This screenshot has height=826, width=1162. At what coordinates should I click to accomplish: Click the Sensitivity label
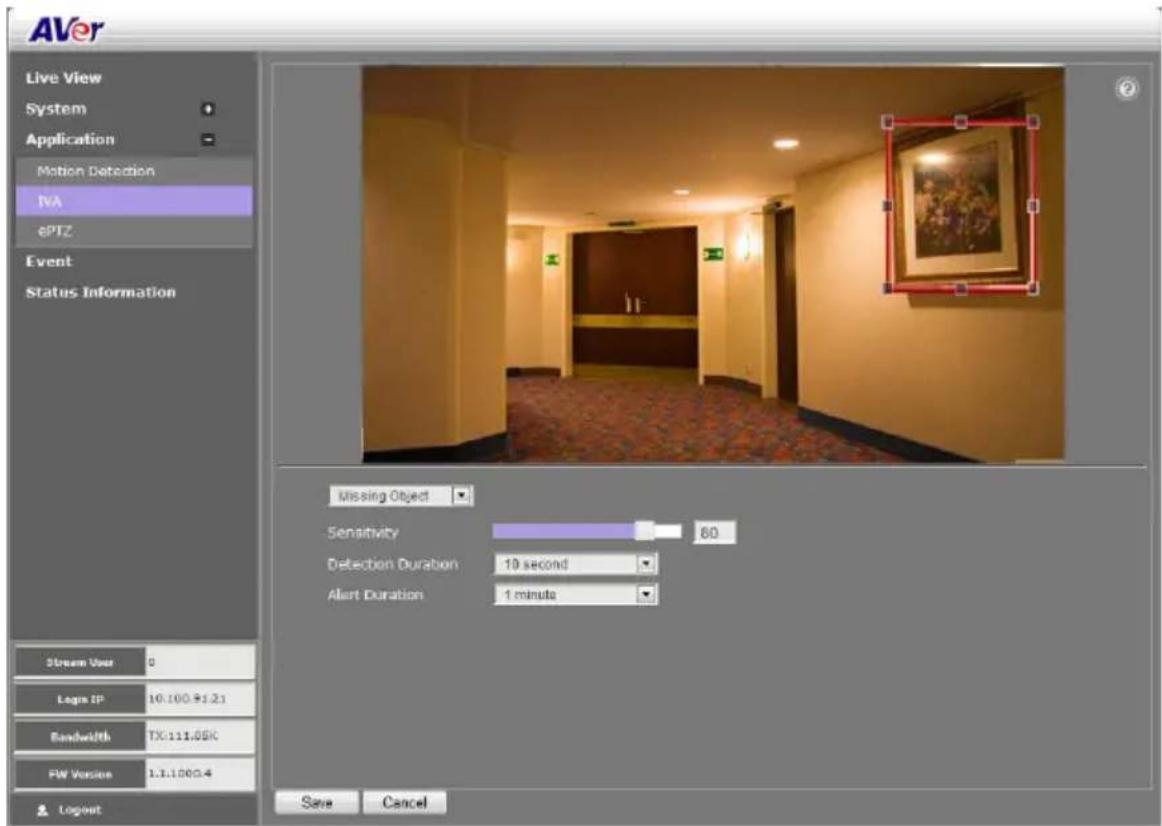pos(363,533)
